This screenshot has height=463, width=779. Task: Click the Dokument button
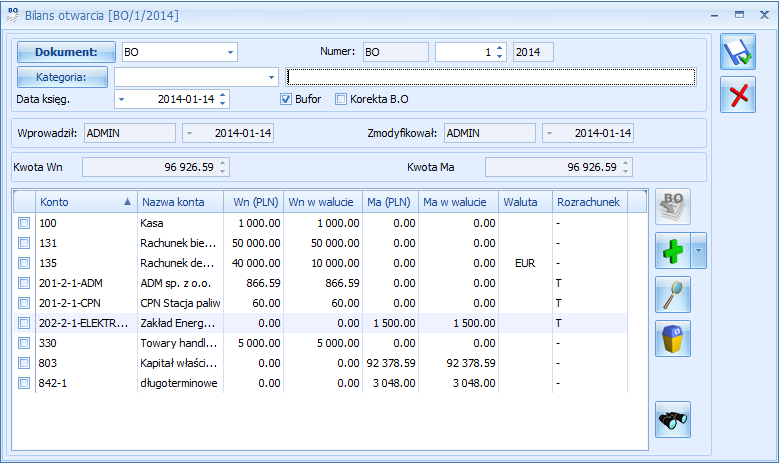coord(67,52)
